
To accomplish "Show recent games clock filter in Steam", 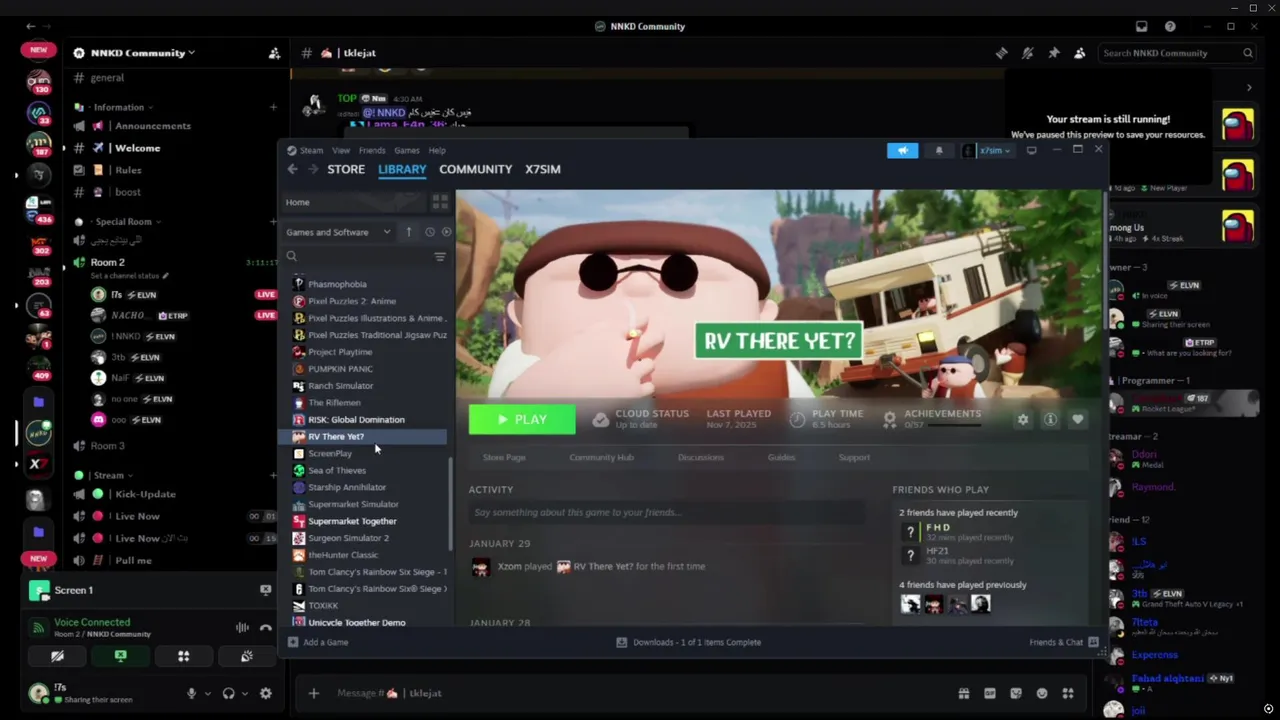I will 430,232.
